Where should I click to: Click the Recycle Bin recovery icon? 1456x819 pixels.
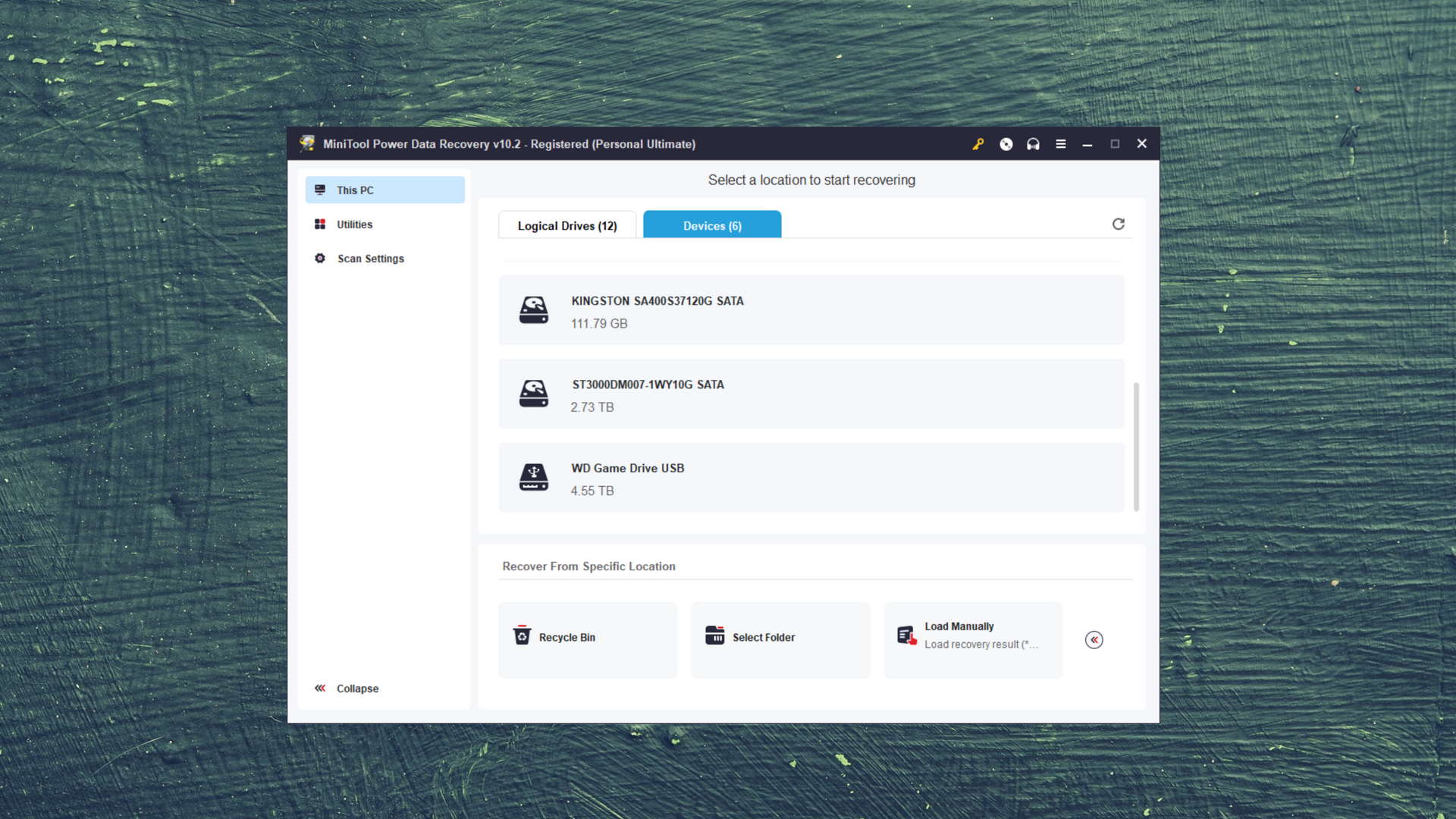[521, 637]
